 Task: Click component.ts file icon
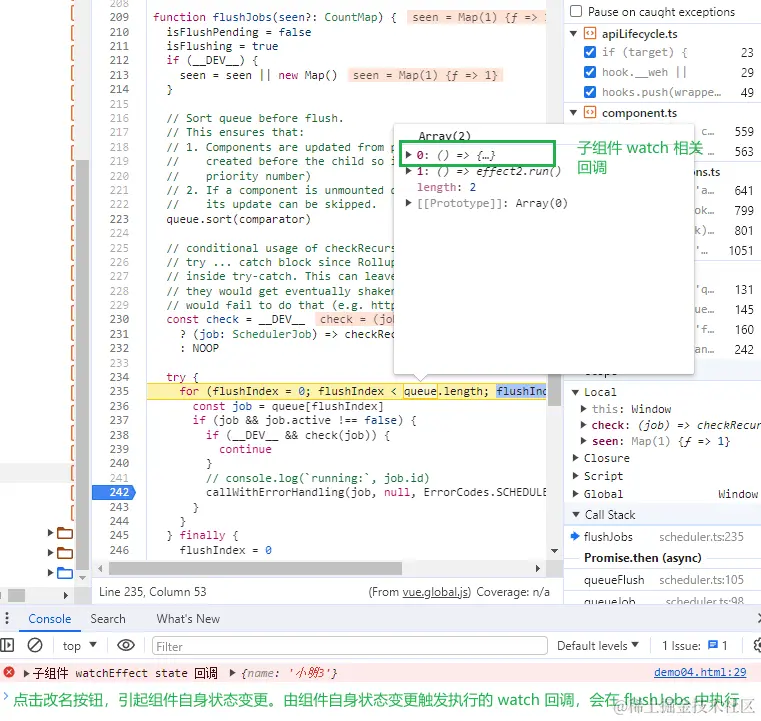590,113
